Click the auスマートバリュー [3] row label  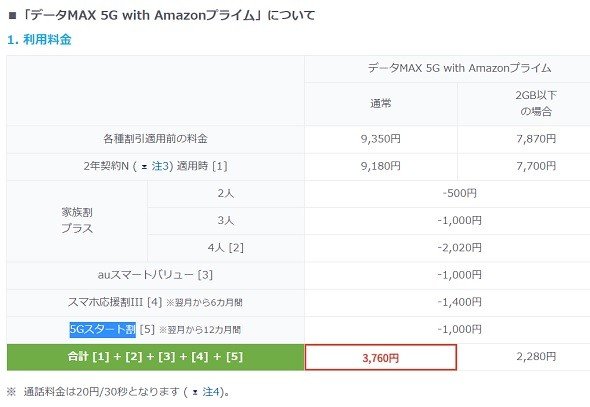tap(155, 275)
